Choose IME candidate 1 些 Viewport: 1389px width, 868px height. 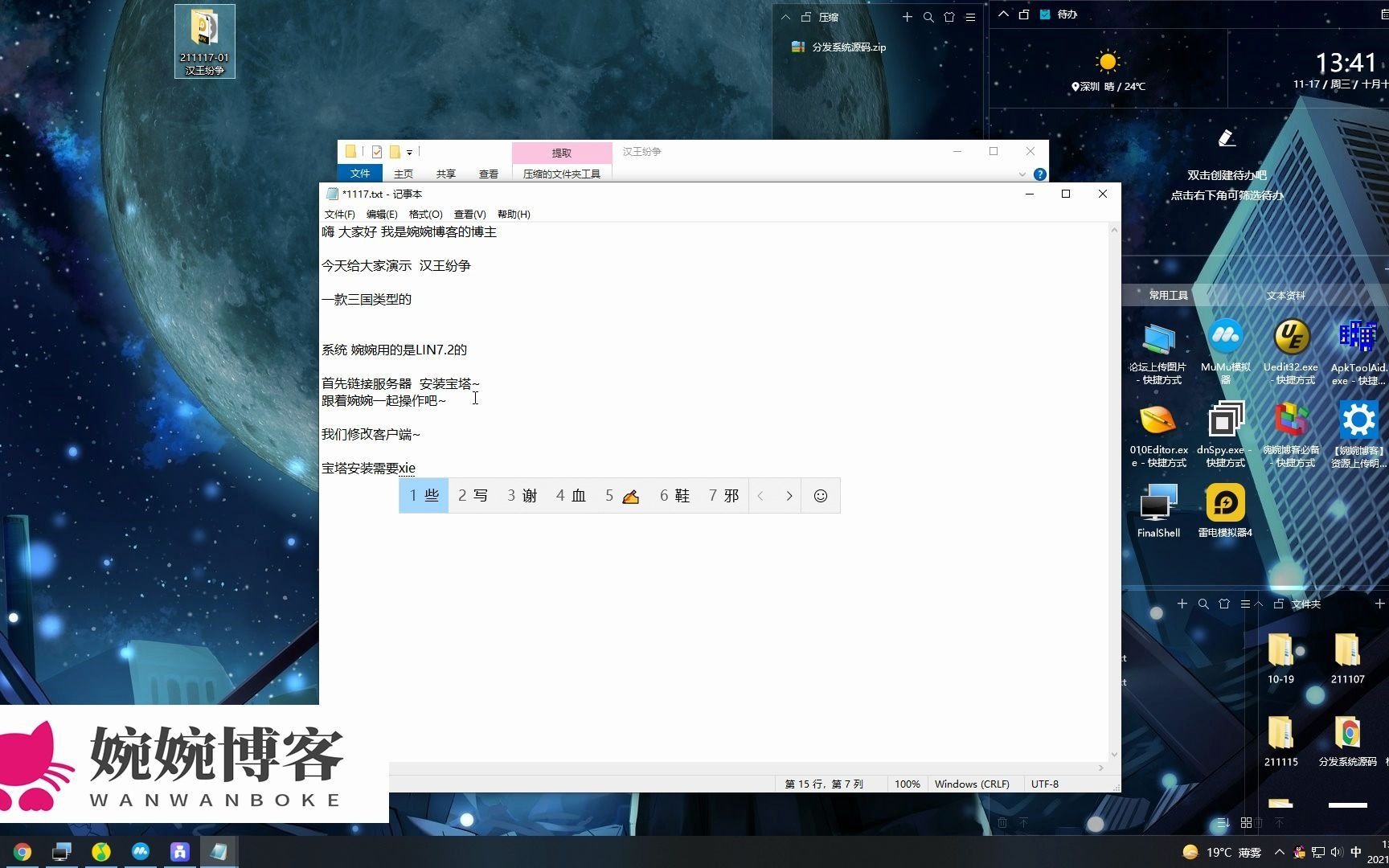click(424, 496)
